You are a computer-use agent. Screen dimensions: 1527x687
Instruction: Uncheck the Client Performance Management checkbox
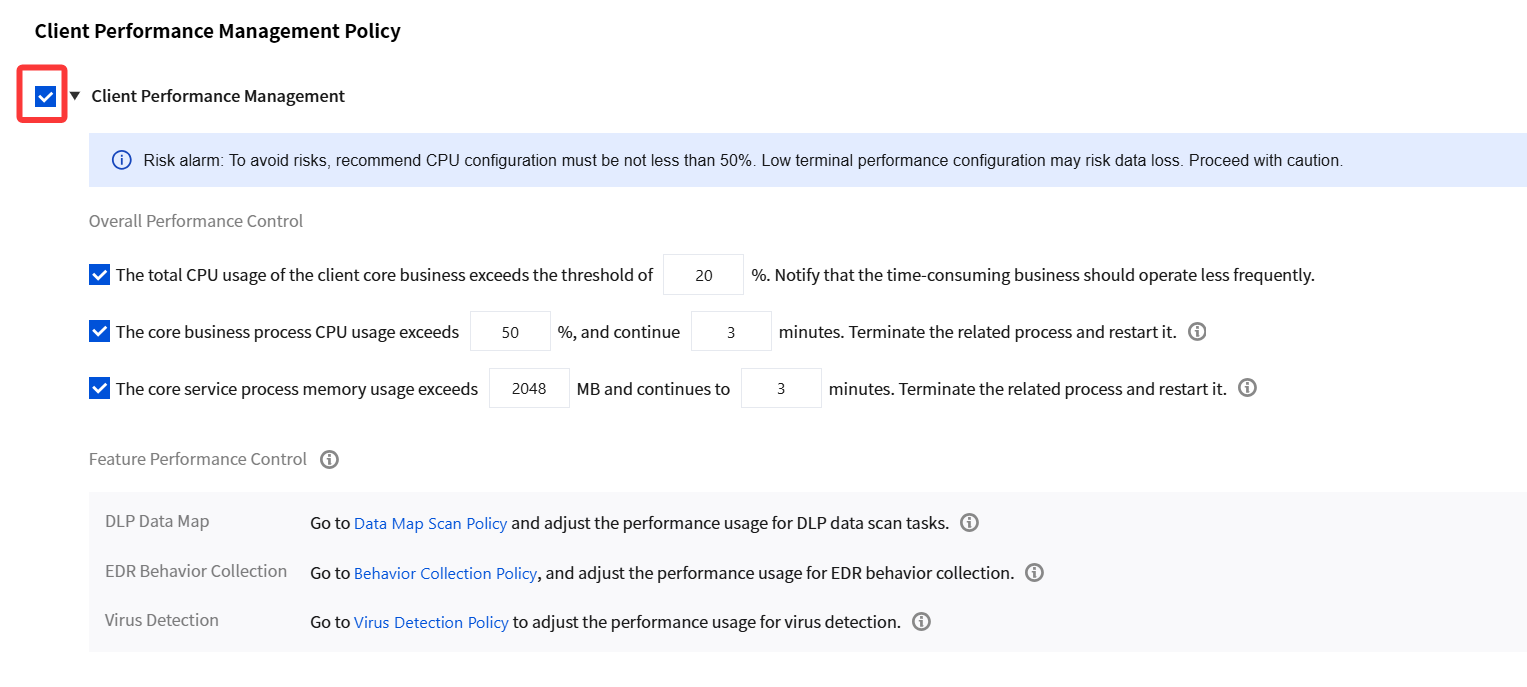[45, 96]
